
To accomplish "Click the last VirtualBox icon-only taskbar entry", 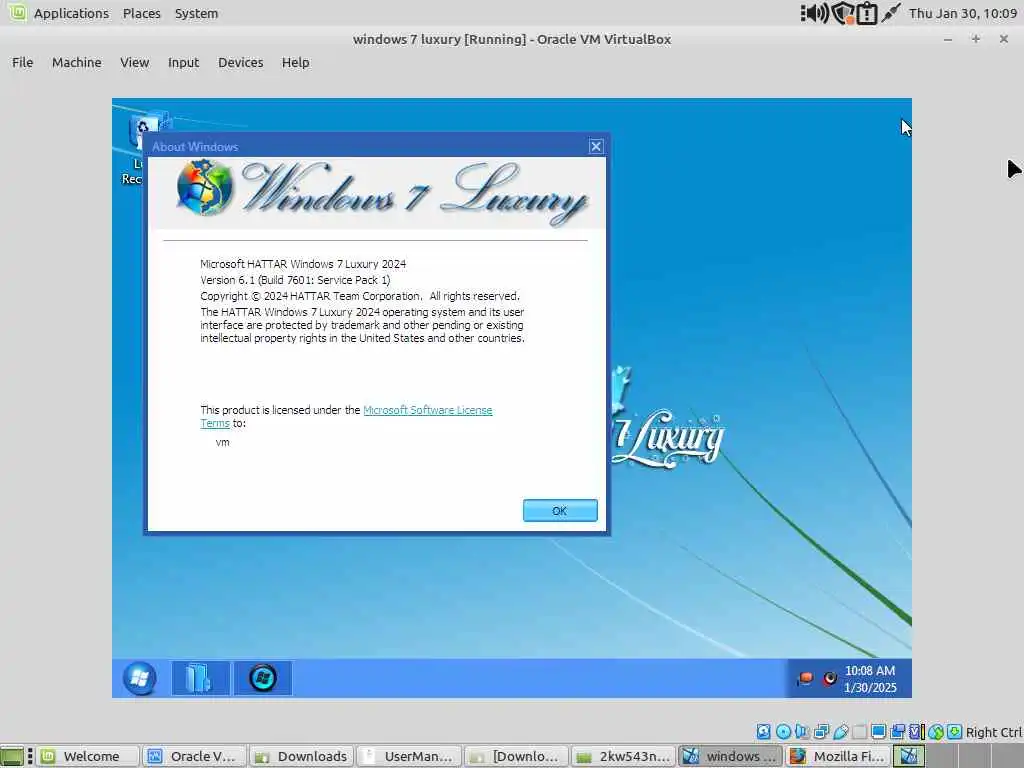I will point(909,756).
